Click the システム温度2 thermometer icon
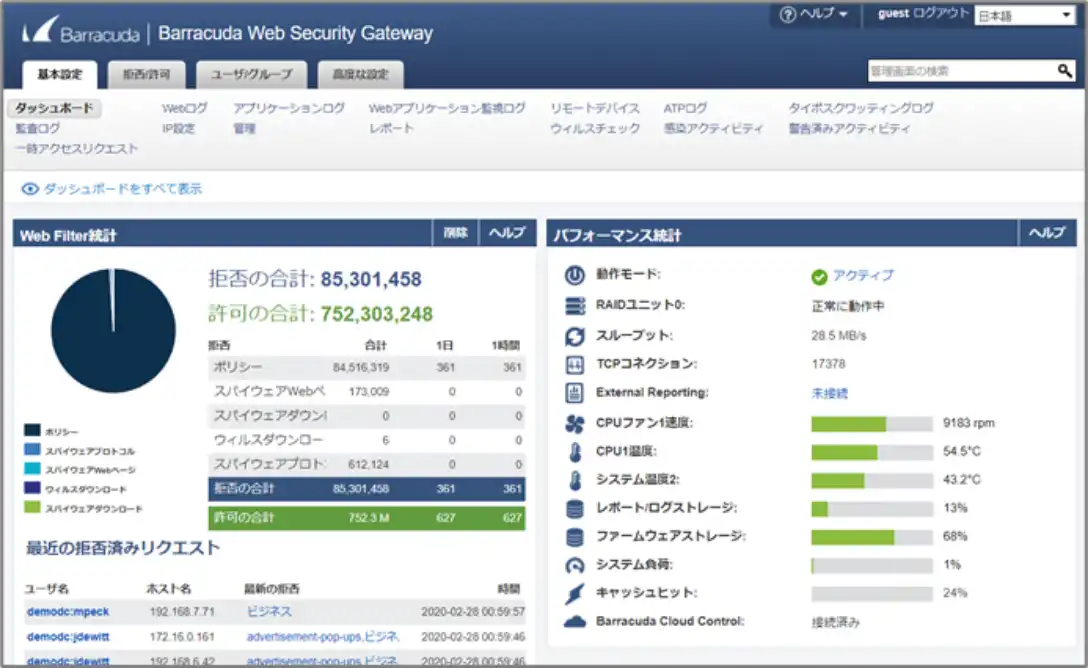1088x668 pixels. click(x=575, y=480)
